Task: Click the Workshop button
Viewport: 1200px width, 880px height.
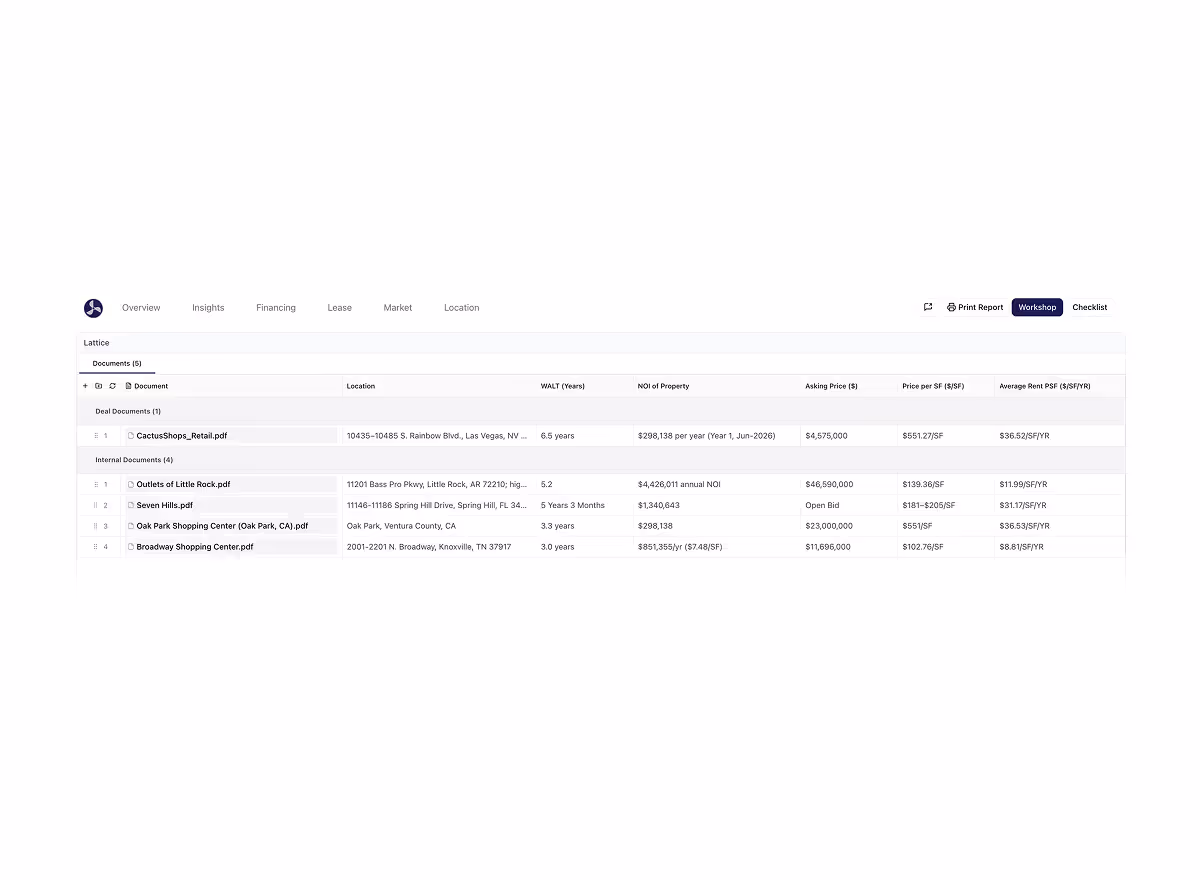Action: (1037, 307)
